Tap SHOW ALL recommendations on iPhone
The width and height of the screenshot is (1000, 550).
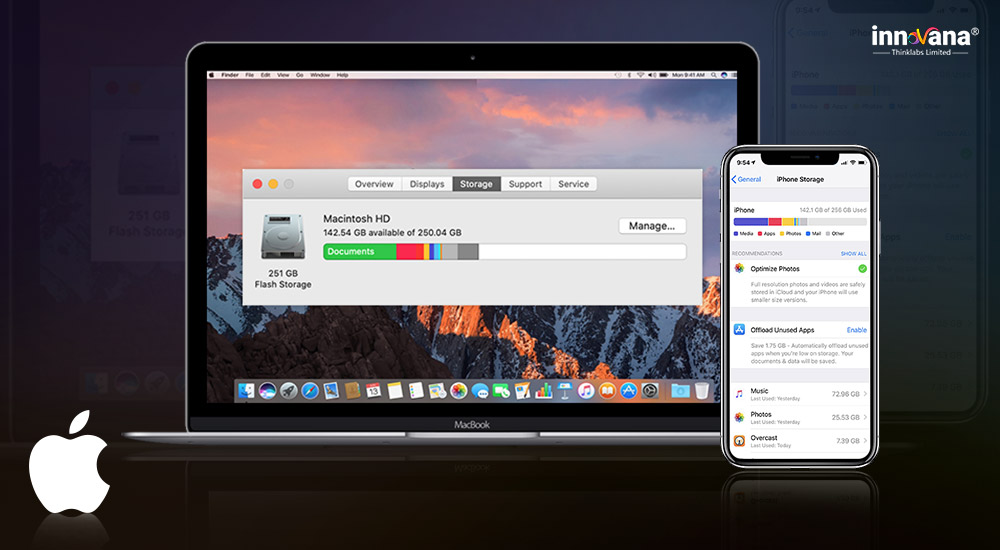[x=853, y=254]
